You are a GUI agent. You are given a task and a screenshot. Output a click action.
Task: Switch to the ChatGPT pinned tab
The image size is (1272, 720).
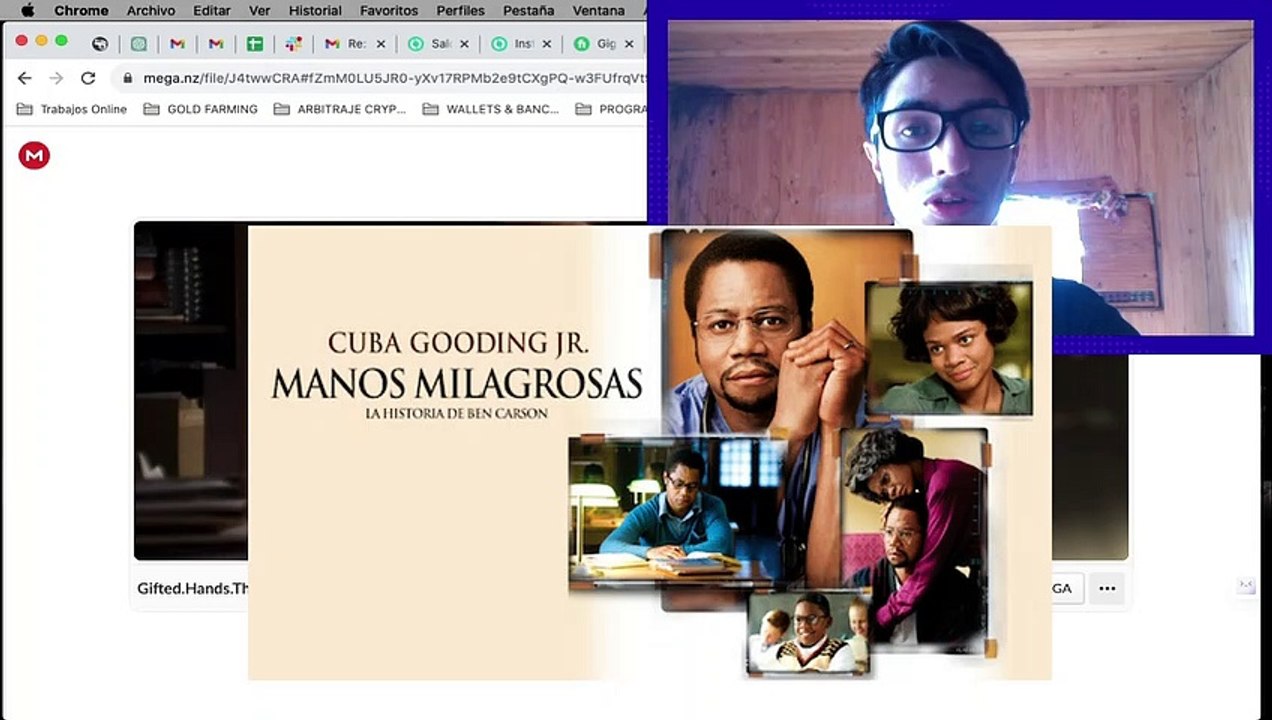tap(138, 44)
